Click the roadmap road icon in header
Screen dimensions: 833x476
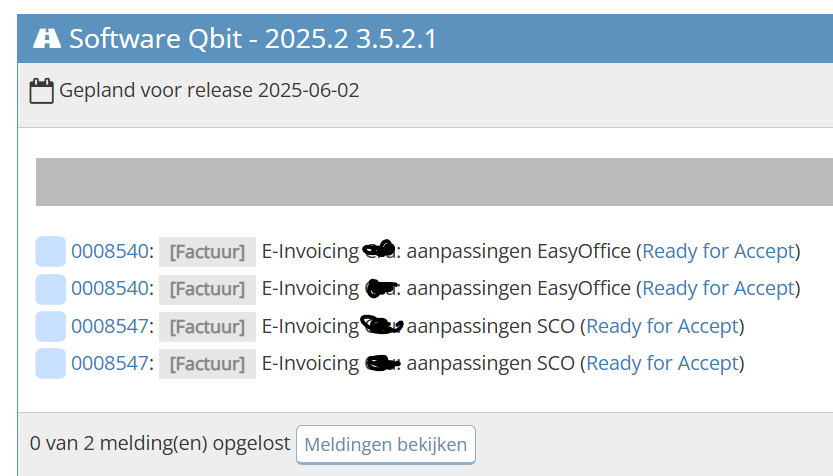click(x=46, y=39)
